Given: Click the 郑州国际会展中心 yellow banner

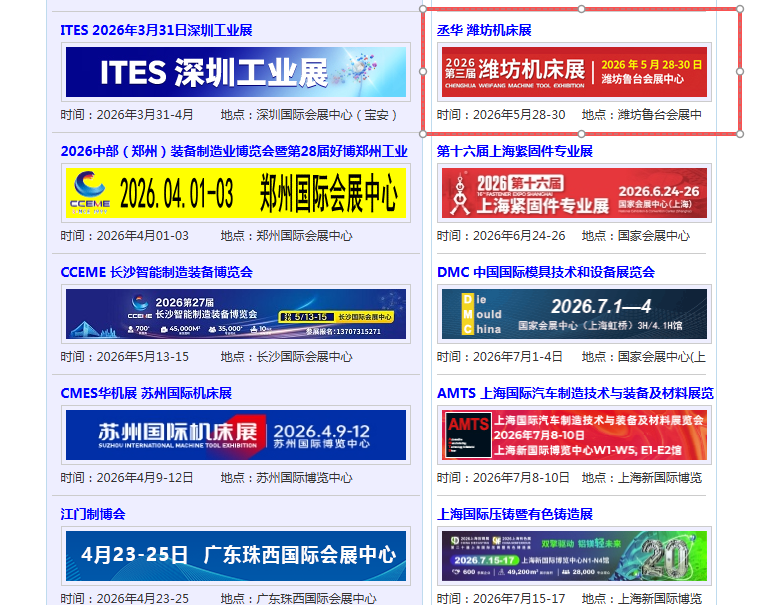Looking at the screenshot, I should tap(236, 193).
